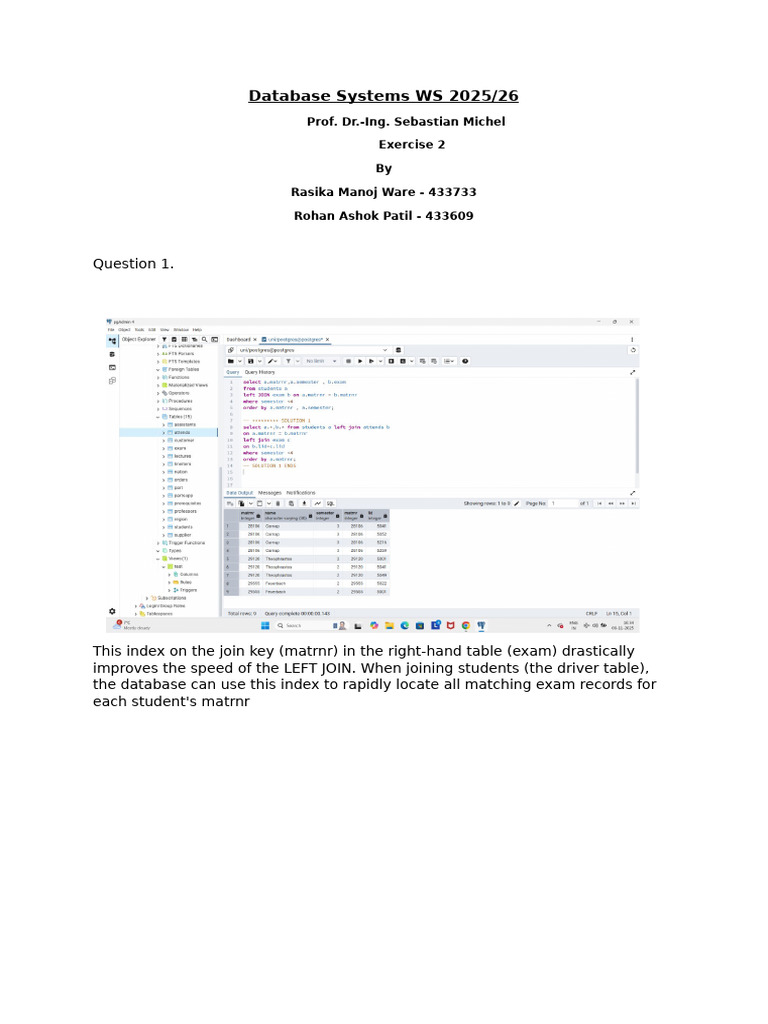This screenshot has width=768, height=1024.
Task: Click the Object Explorer sidebar icon
Action: click(x=112, y=340)
